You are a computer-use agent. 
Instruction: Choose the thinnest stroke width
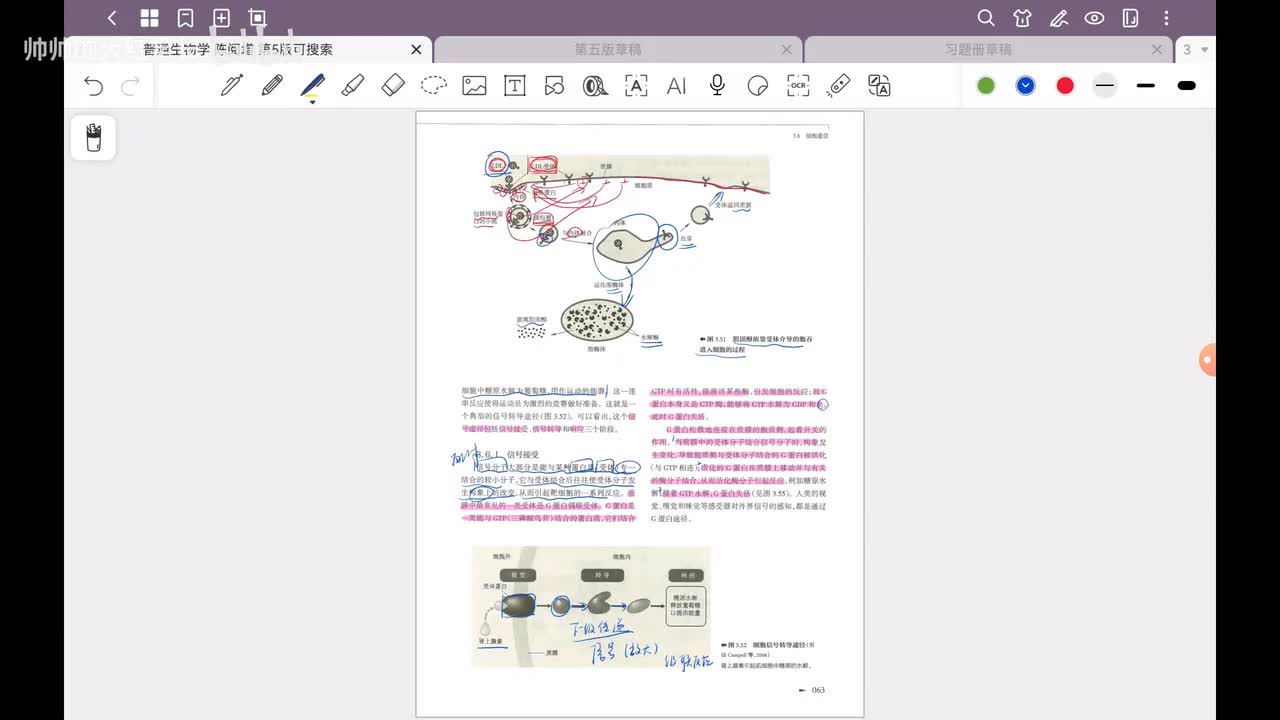click(1105, 86)
